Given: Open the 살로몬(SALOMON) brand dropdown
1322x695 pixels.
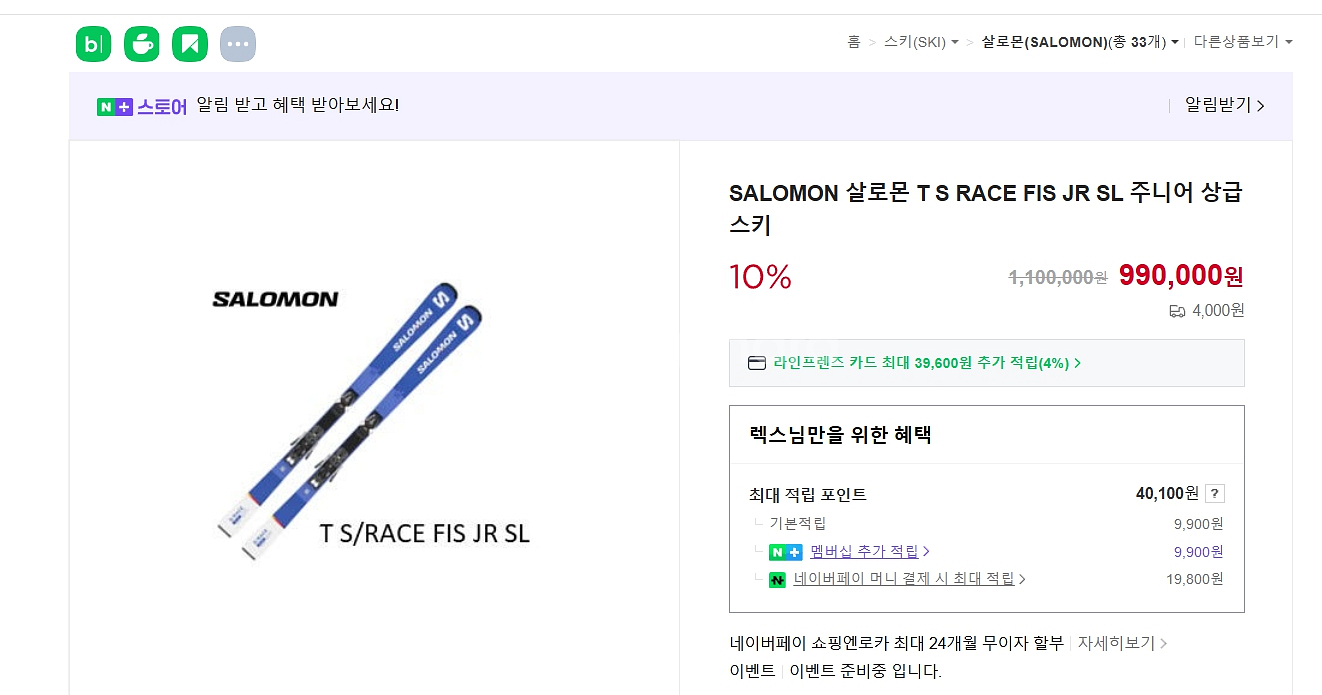Looking at the screenshot, I should tap(1079, 42).
